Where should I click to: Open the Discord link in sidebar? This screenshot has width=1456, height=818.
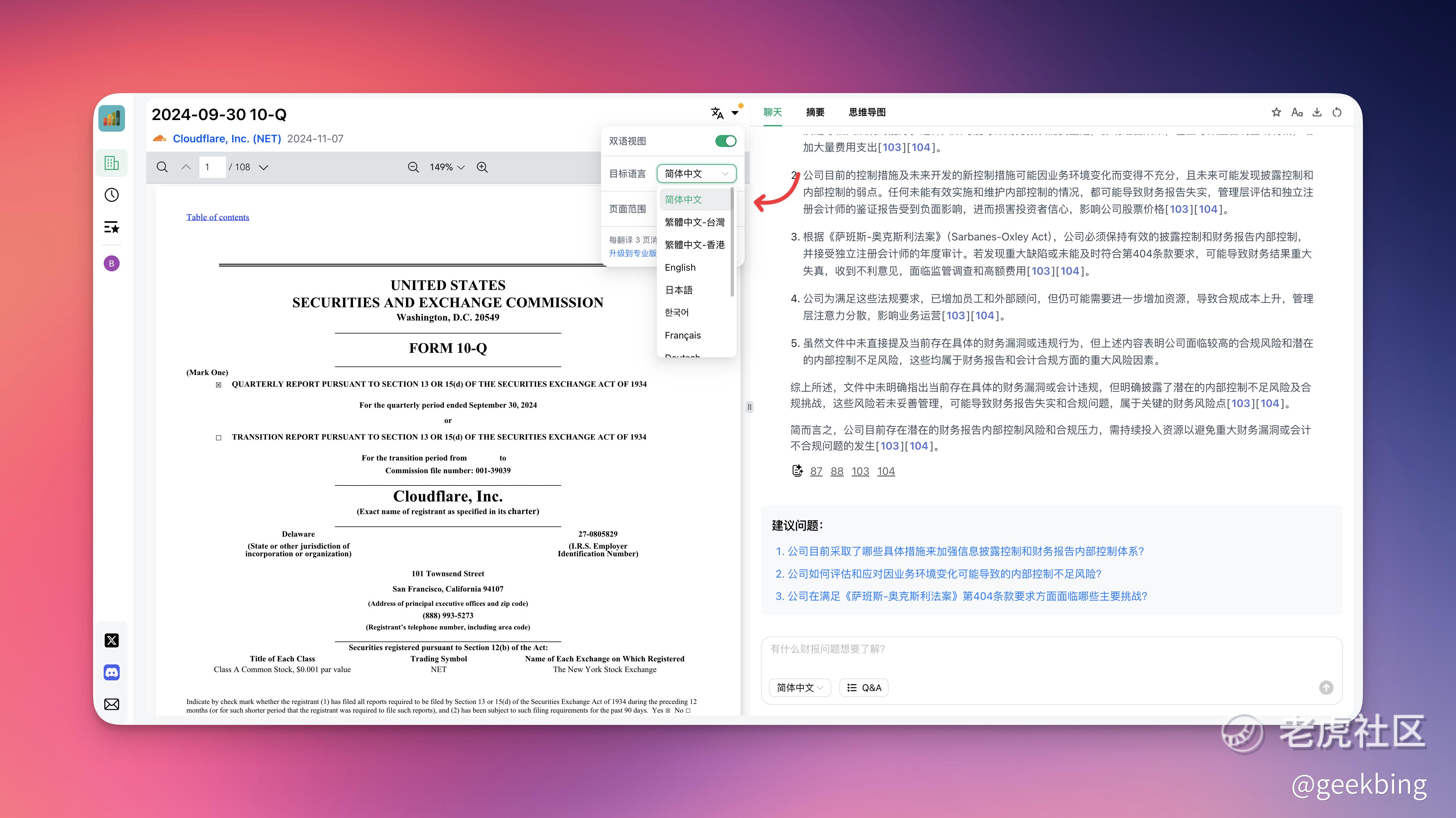pyautogui.click(x=112, y=672)
